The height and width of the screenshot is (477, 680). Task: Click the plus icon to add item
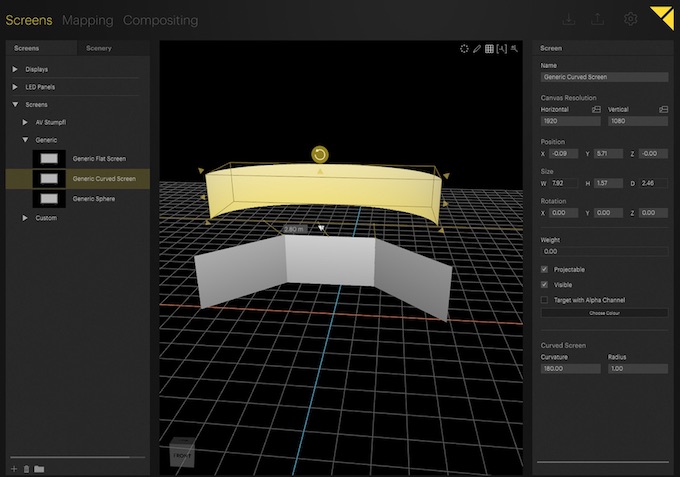tap(14, 468)
